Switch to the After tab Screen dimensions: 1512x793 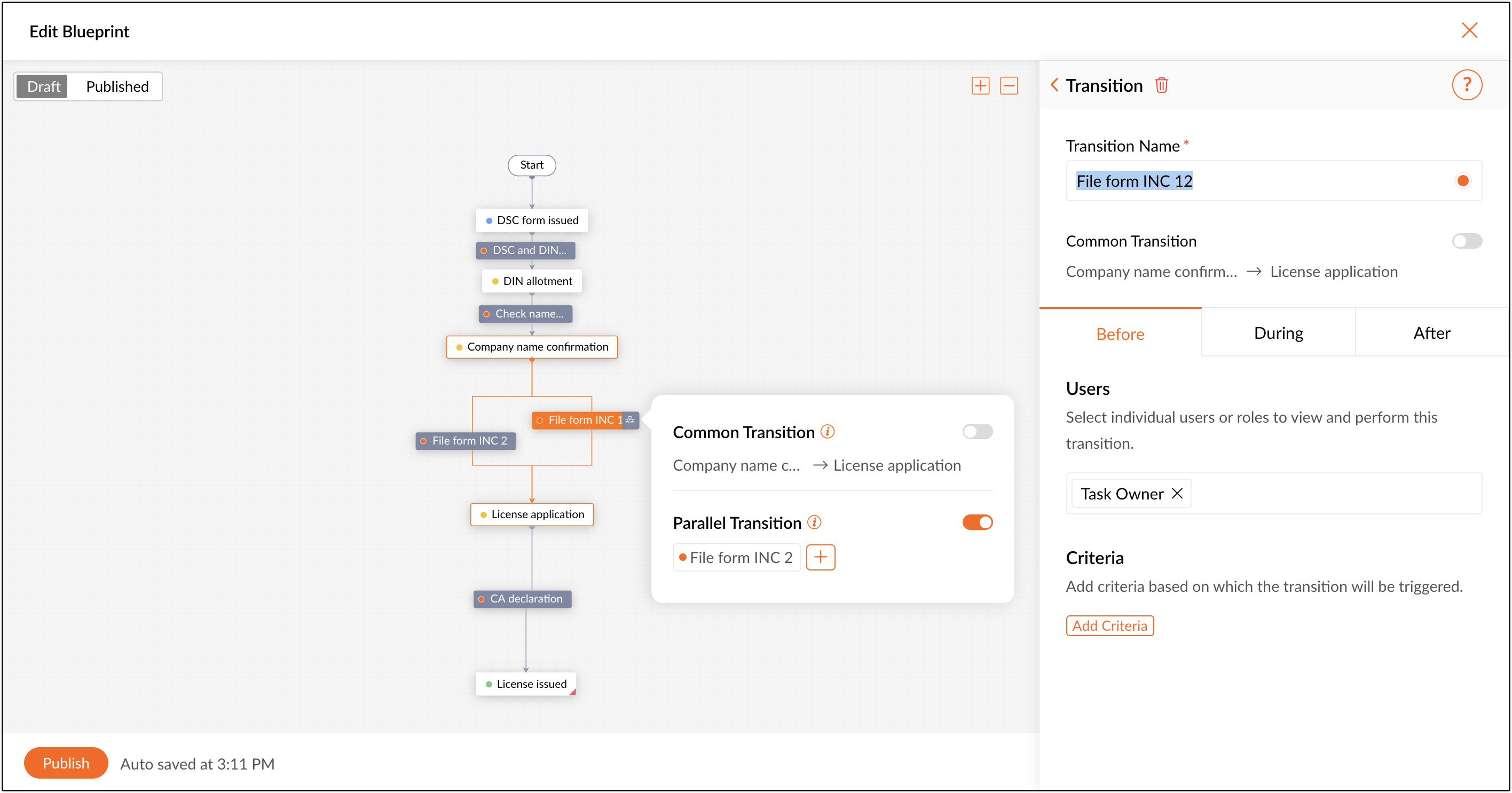coord(1431,333)
